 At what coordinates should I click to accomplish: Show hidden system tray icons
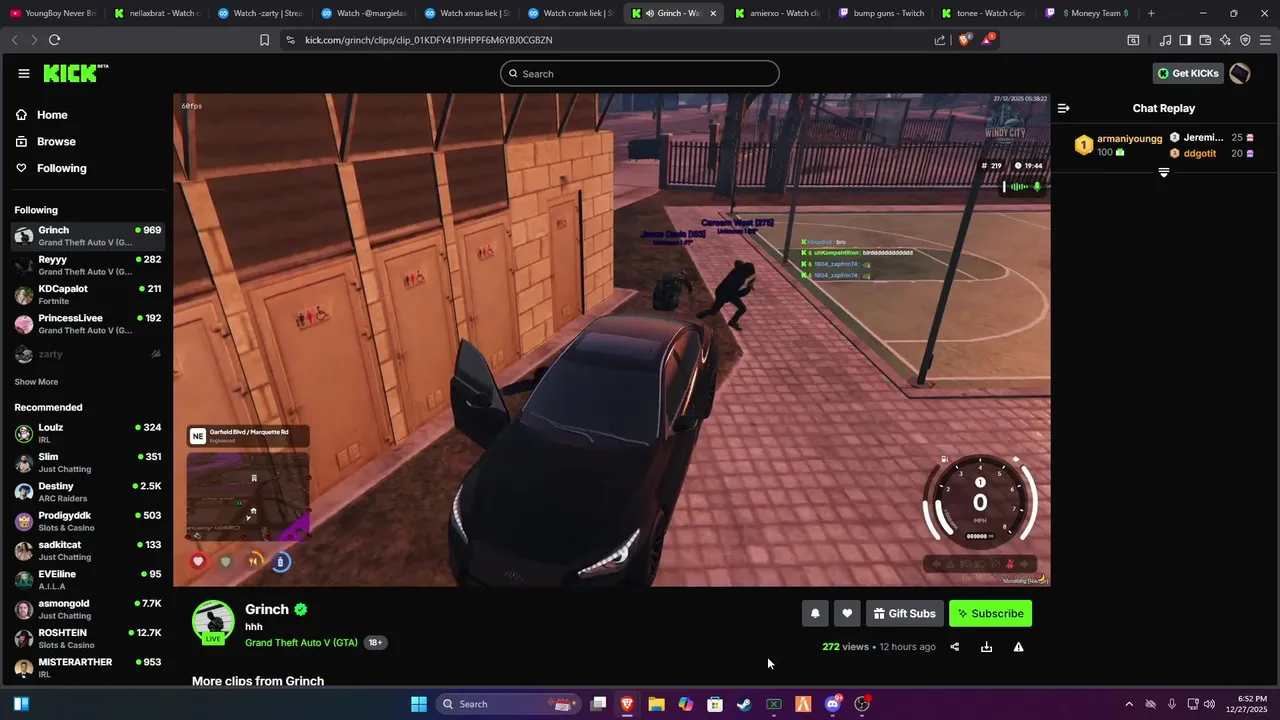pyautogui.click(x=1129, y=704)
